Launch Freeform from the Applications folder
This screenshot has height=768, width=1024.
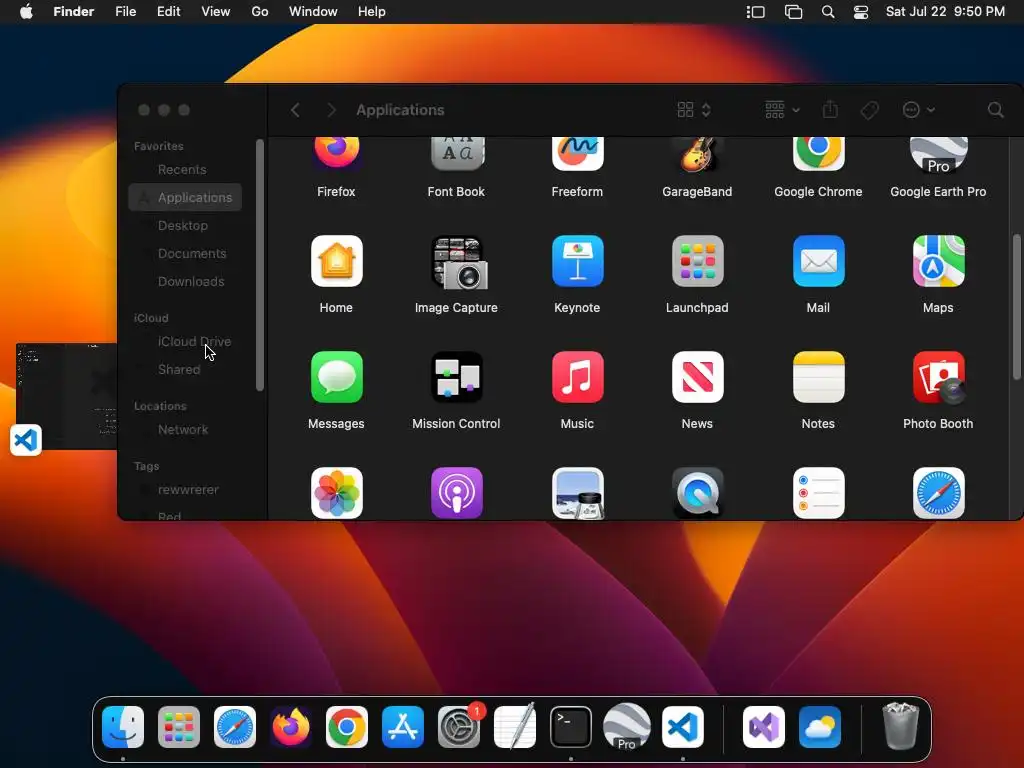tap(577, 154)
